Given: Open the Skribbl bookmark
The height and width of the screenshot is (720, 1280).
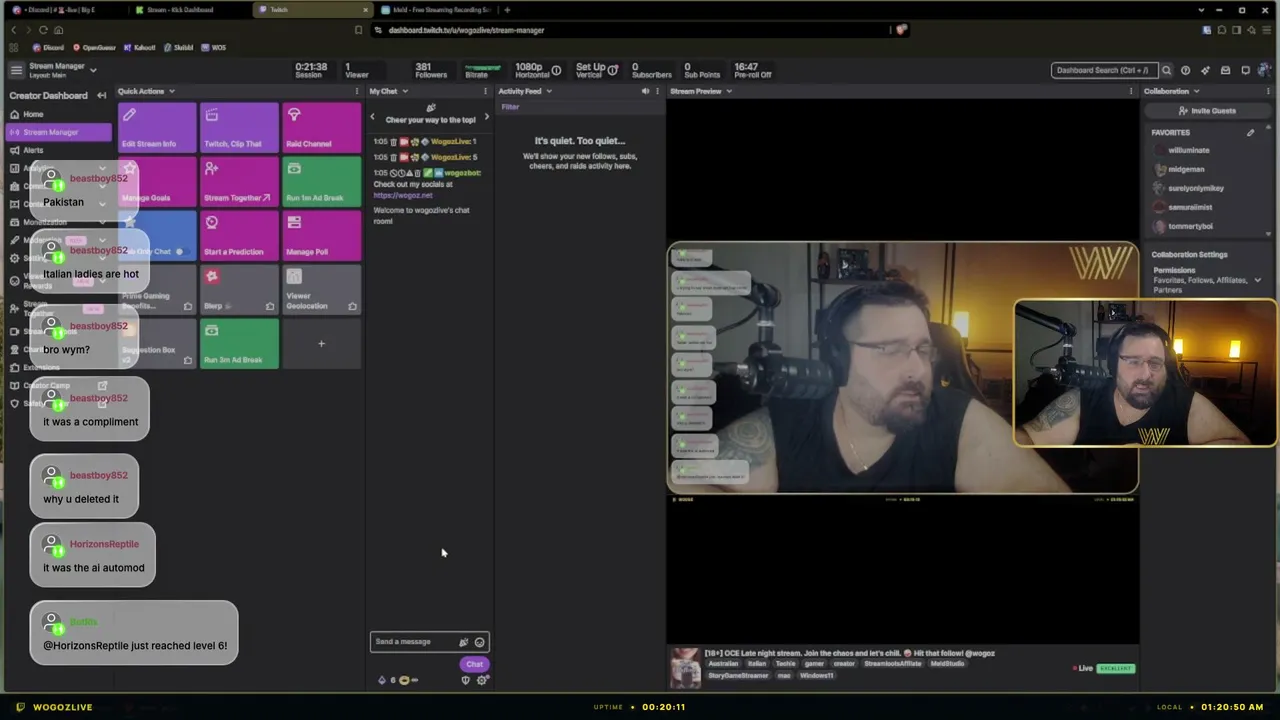Looking at the screenshot, I should click(x=178, y=48).
